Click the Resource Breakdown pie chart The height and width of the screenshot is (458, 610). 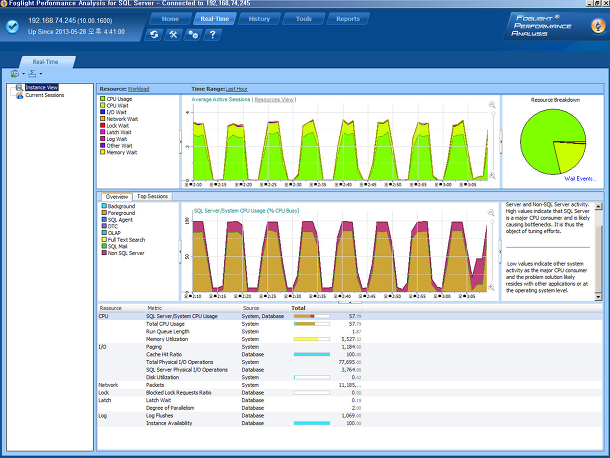tap(553, 142)
